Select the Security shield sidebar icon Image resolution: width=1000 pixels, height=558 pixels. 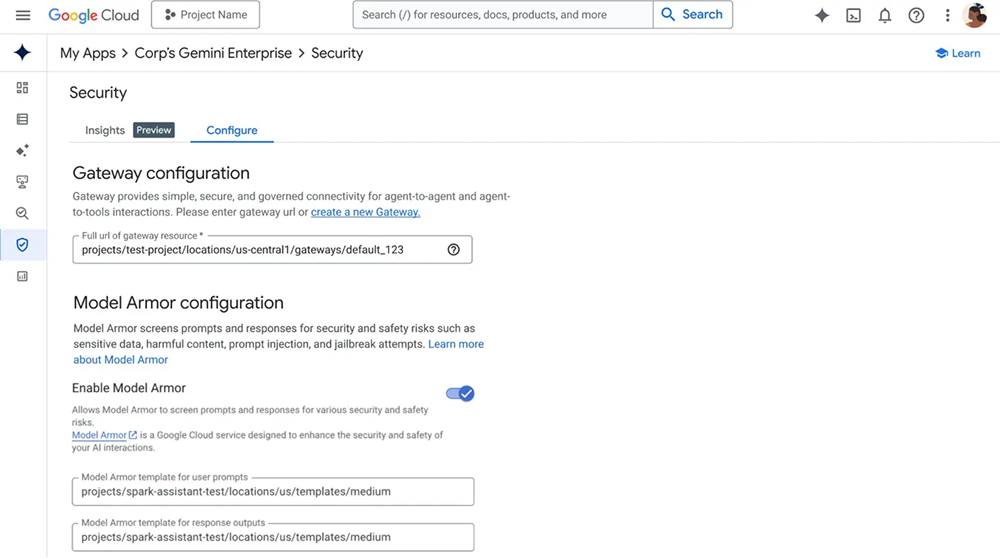click(22, 245)
